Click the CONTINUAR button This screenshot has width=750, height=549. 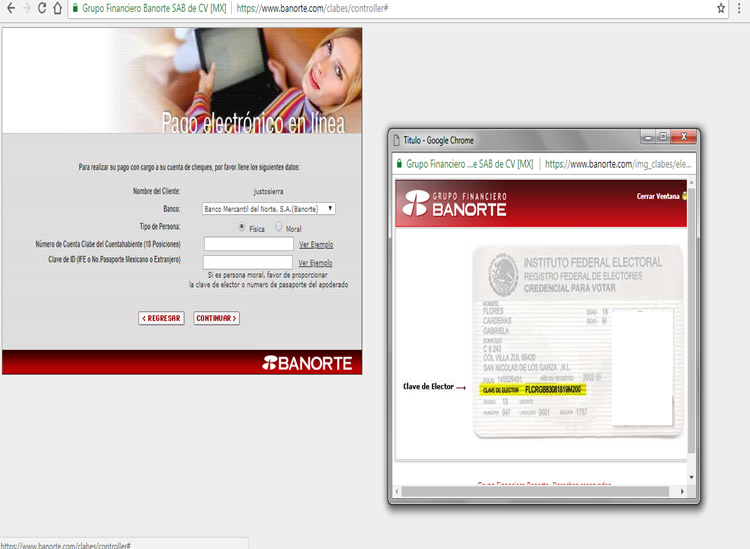(216, 318)
